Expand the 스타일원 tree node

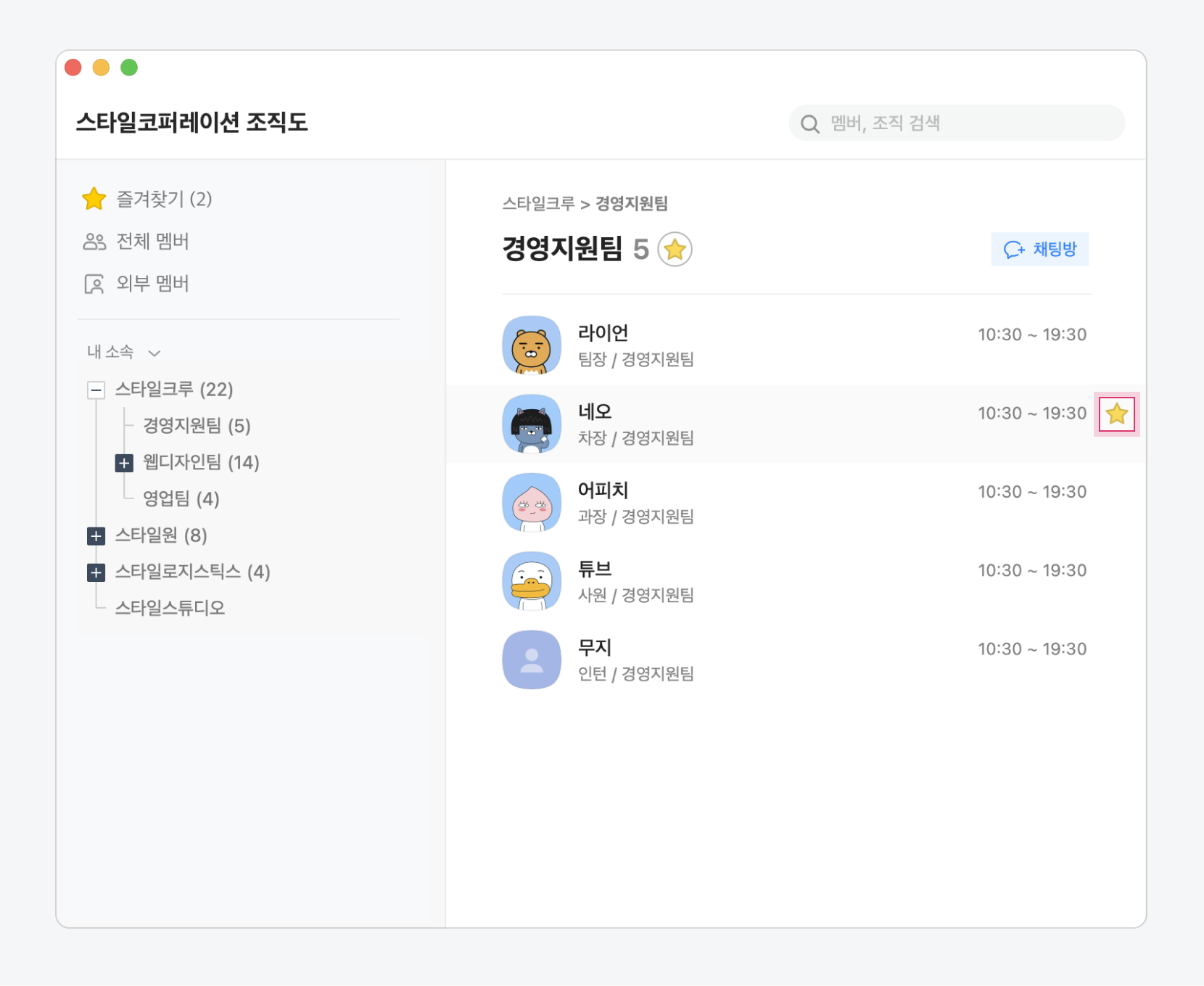pyautogui.click(x=96, y=536)
